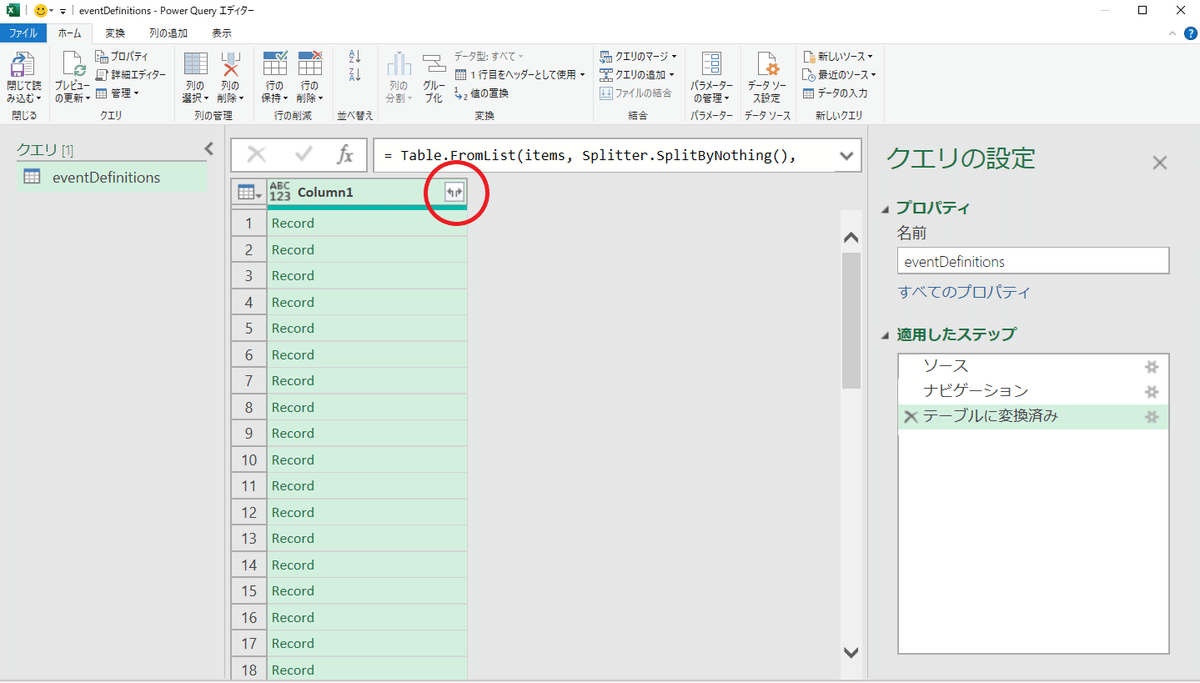Image resolution: width=1200 pixels, height=683 pixels.
Task: Open the File (ファイル) tab
Action: click(x=23, y=33)
